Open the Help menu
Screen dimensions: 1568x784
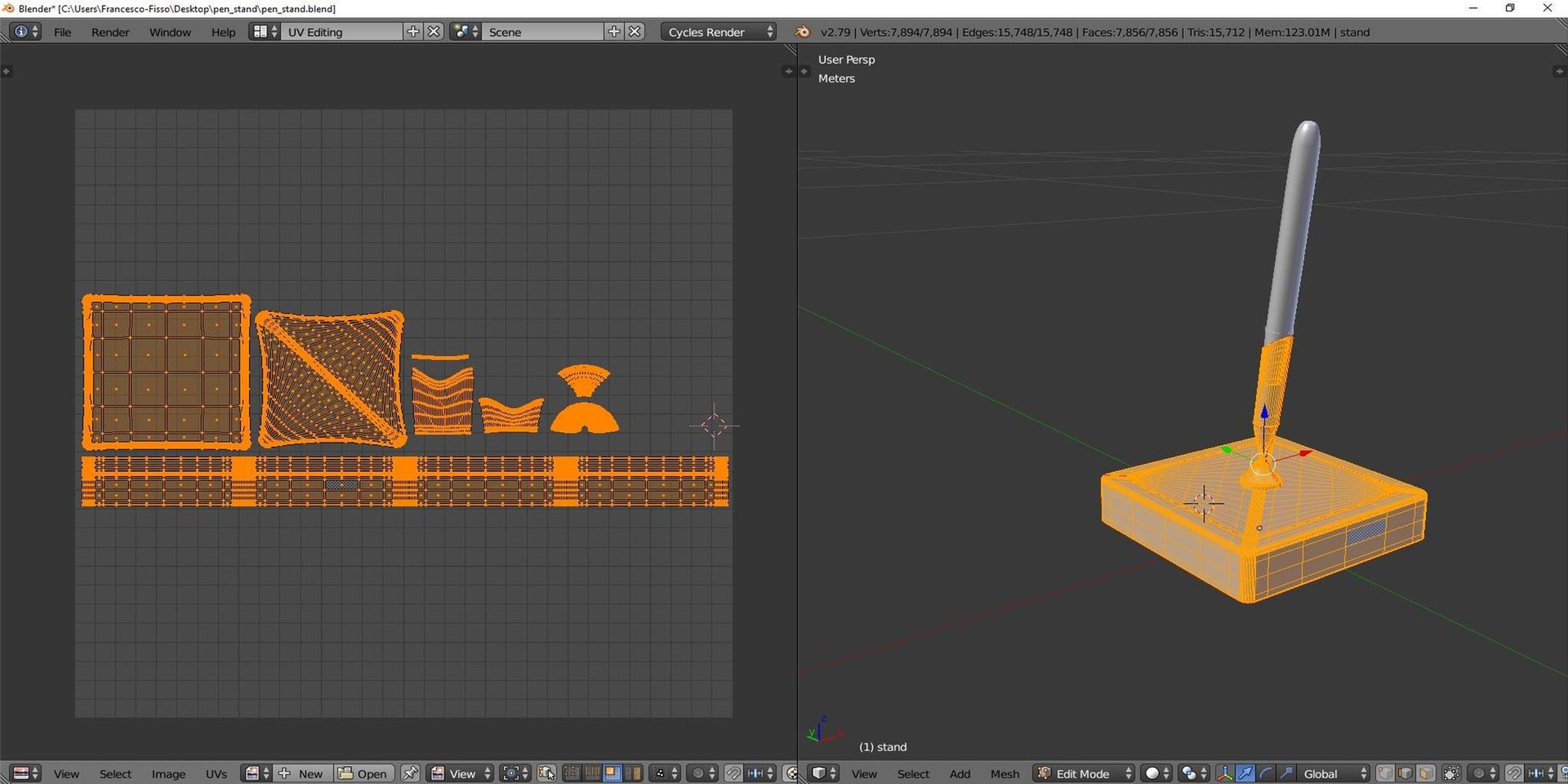tap(223, 32)
